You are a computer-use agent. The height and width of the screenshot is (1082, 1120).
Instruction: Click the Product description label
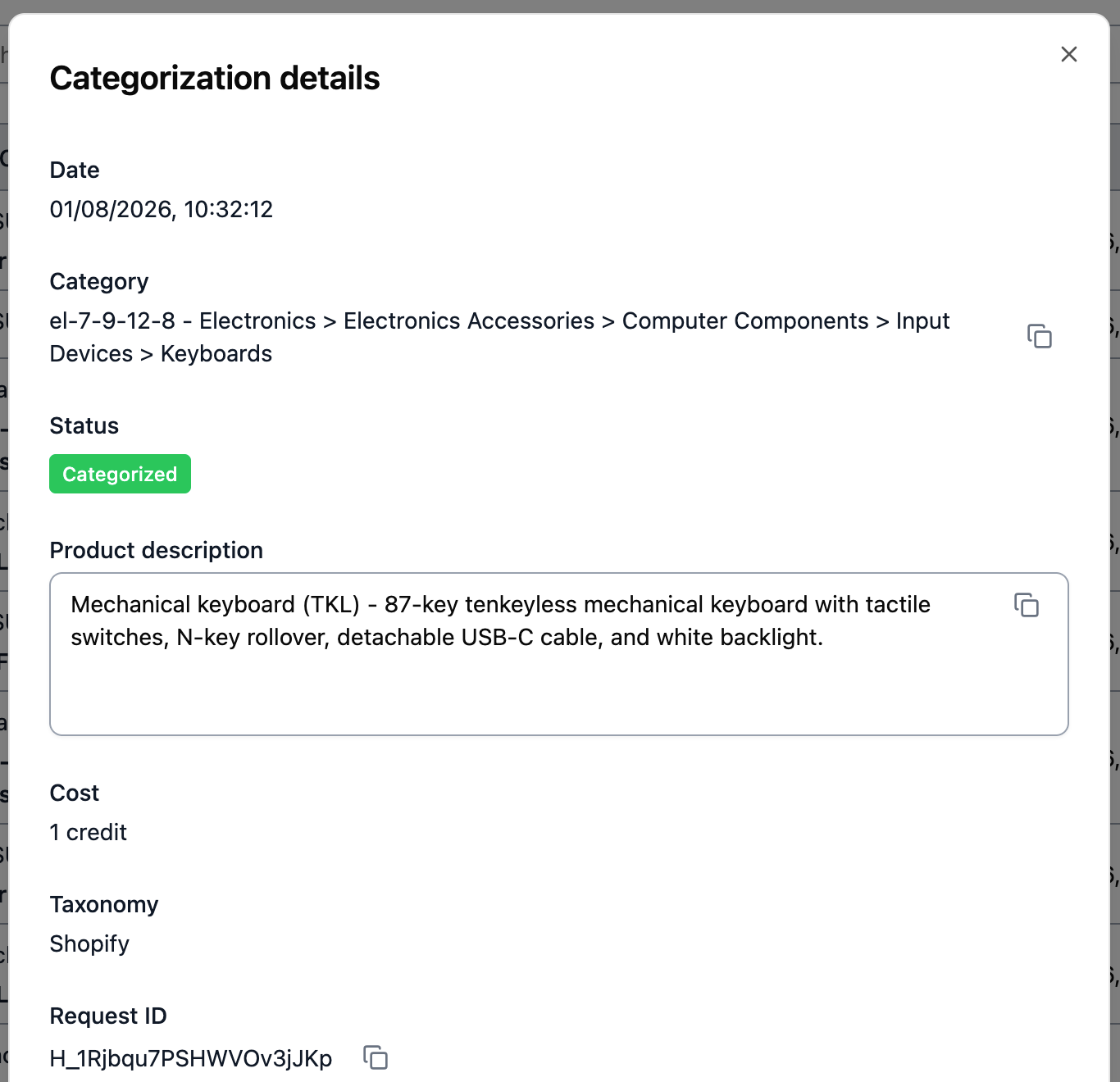click(x=156, y=550)
